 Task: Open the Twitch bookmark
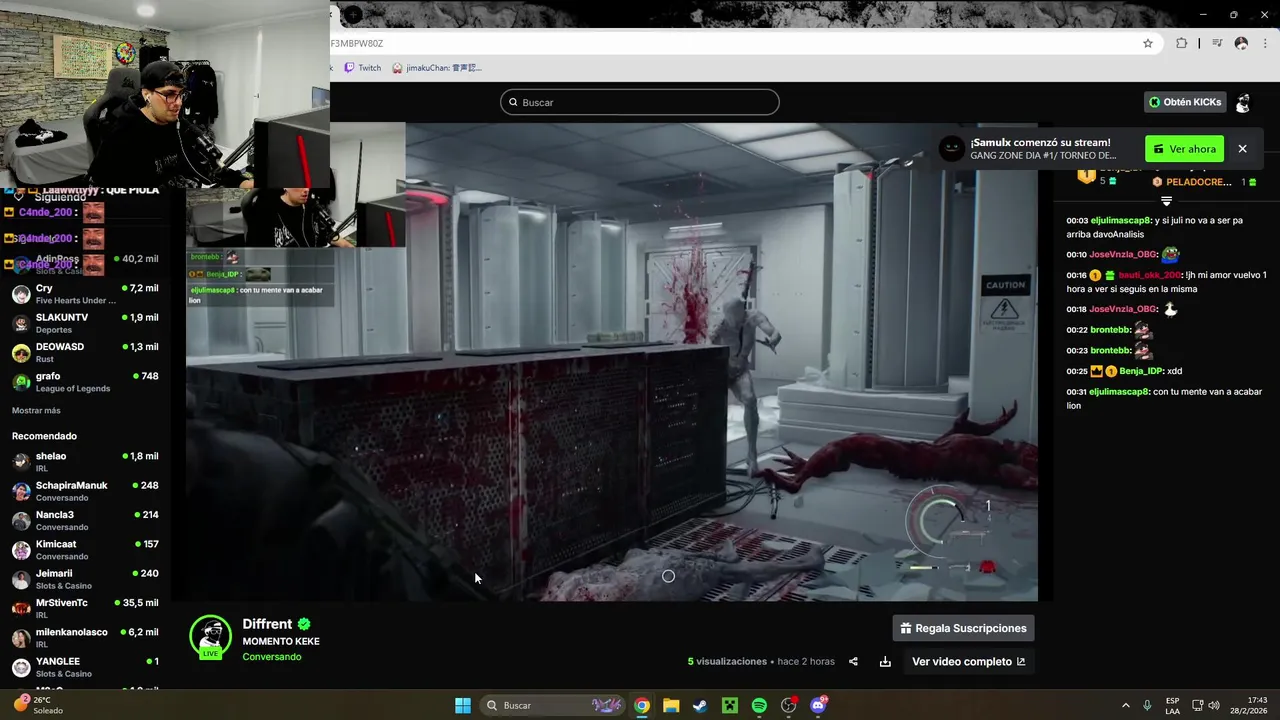pyautogui.click(x=362, y=68)
